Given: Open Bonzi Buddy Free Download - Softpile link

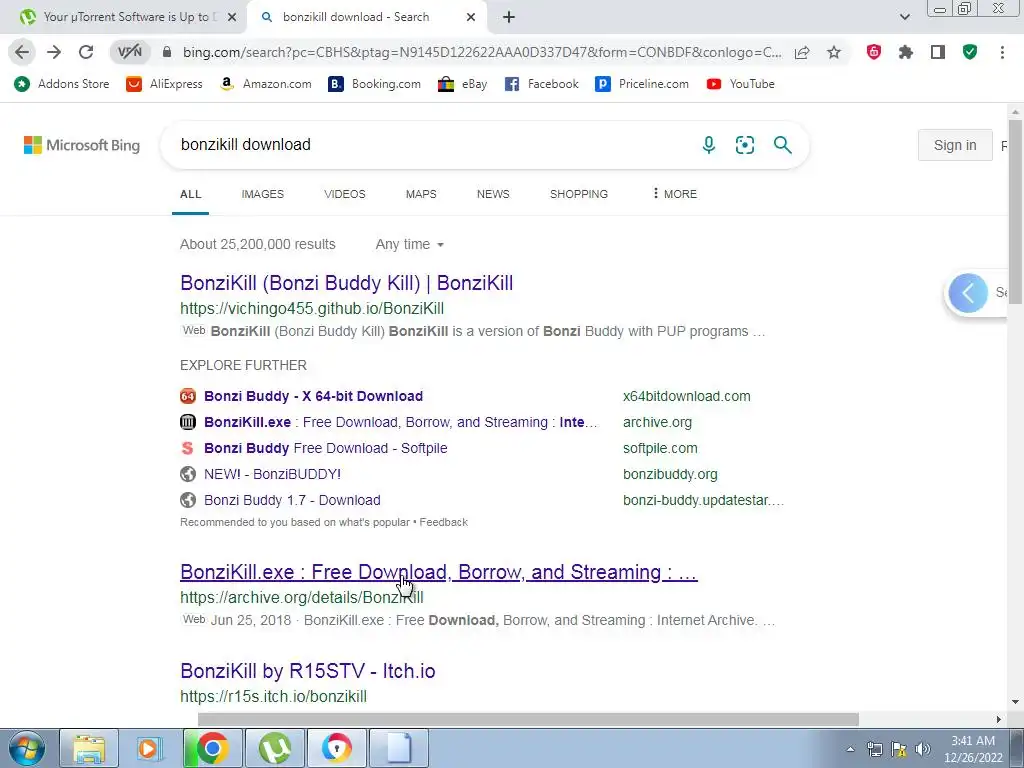Looking at the screenshot, I should (326, 449).
